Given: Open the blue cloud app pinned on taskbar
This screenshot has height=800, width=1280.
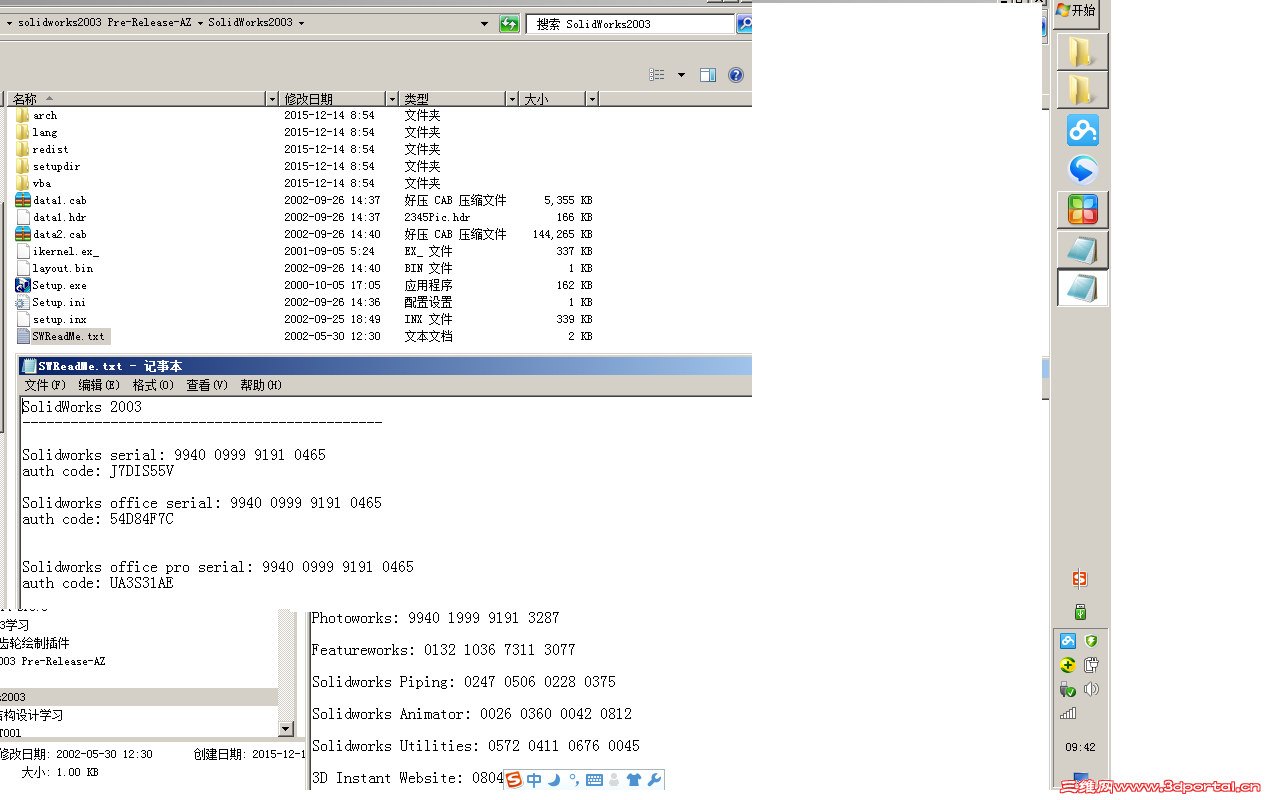Looking at the screenshot, I should point(1083,130).
